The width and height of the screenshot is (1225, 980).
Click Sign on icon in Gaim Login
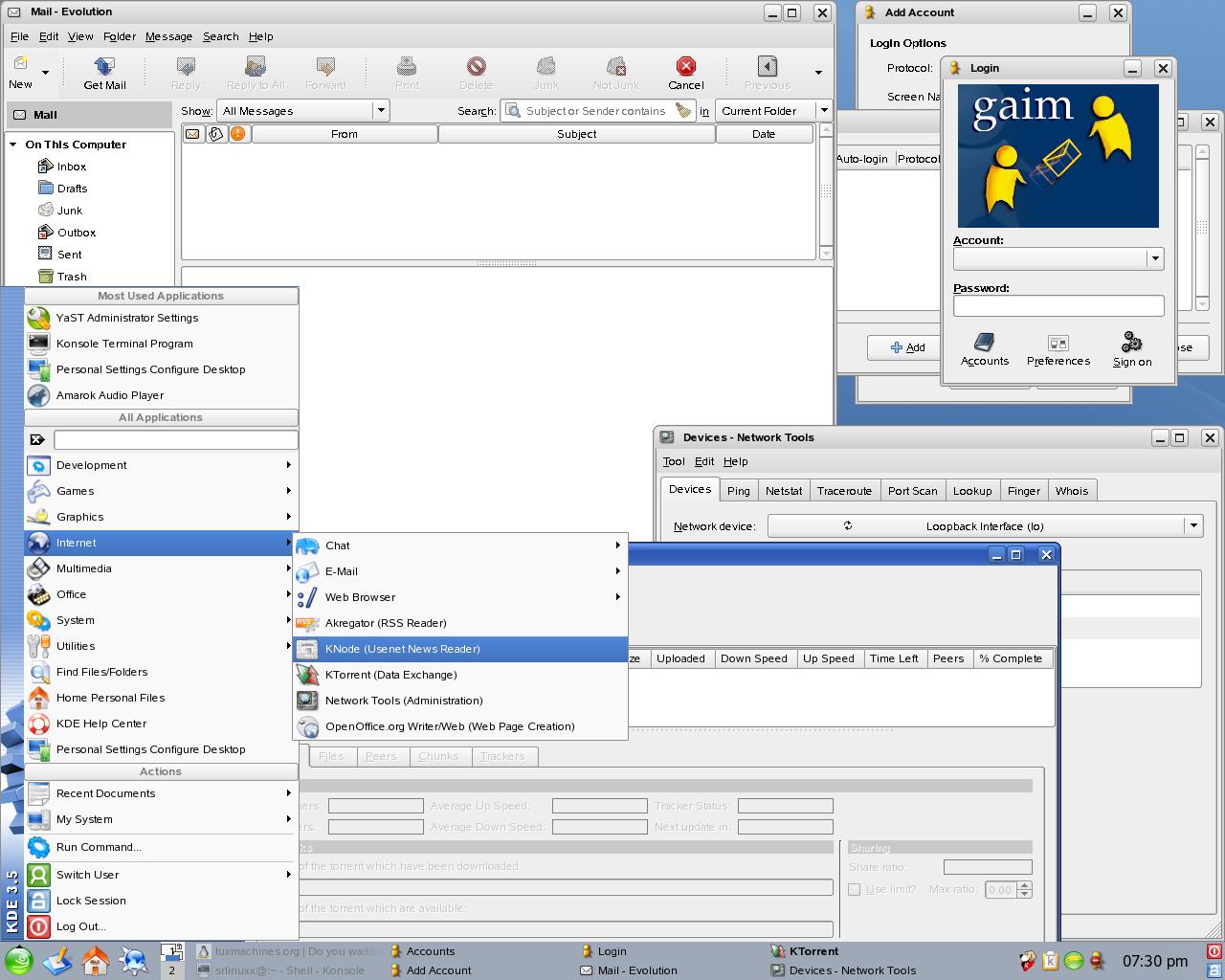pos(1131,342)
